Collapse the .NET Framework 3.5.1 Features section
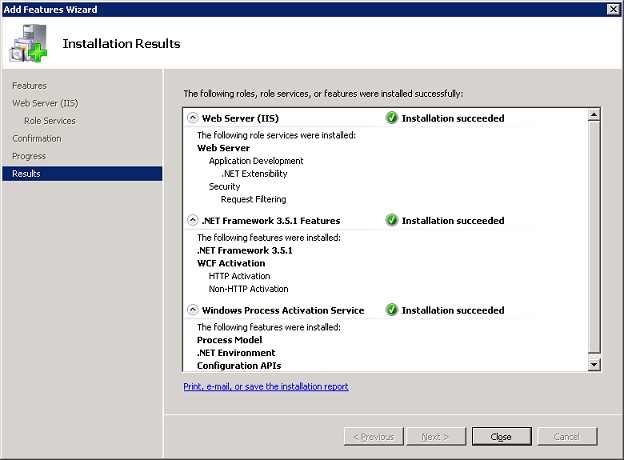Viewport: 624px width, 460px height. (x=193, y=220)
